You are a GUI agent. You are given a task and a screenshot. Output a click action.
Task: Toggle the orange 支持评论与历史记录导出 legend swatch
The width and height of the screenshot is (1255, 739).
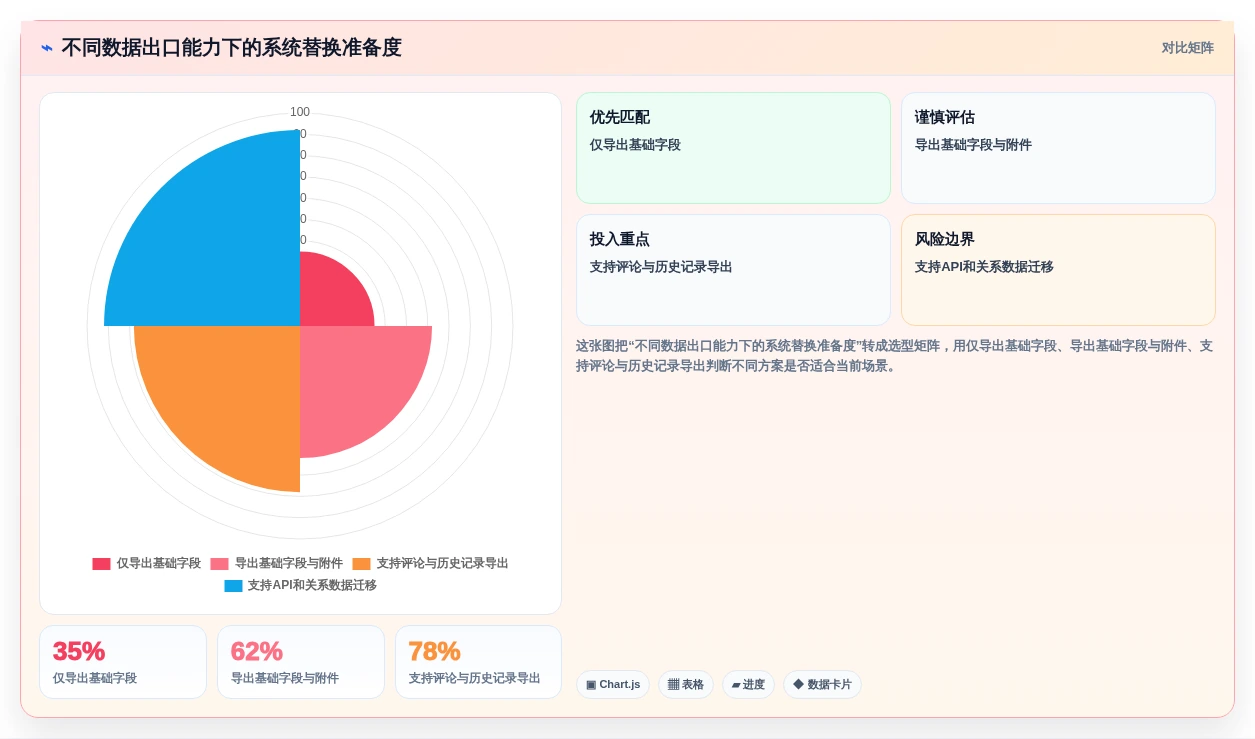[361, 564]
